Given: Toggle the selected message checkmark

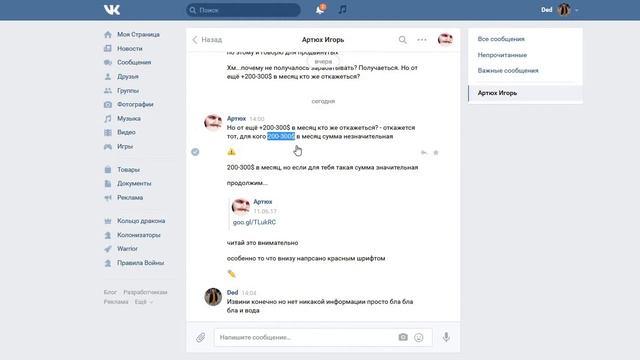Looking at the screenshot, I should click(x=195, y=152).
